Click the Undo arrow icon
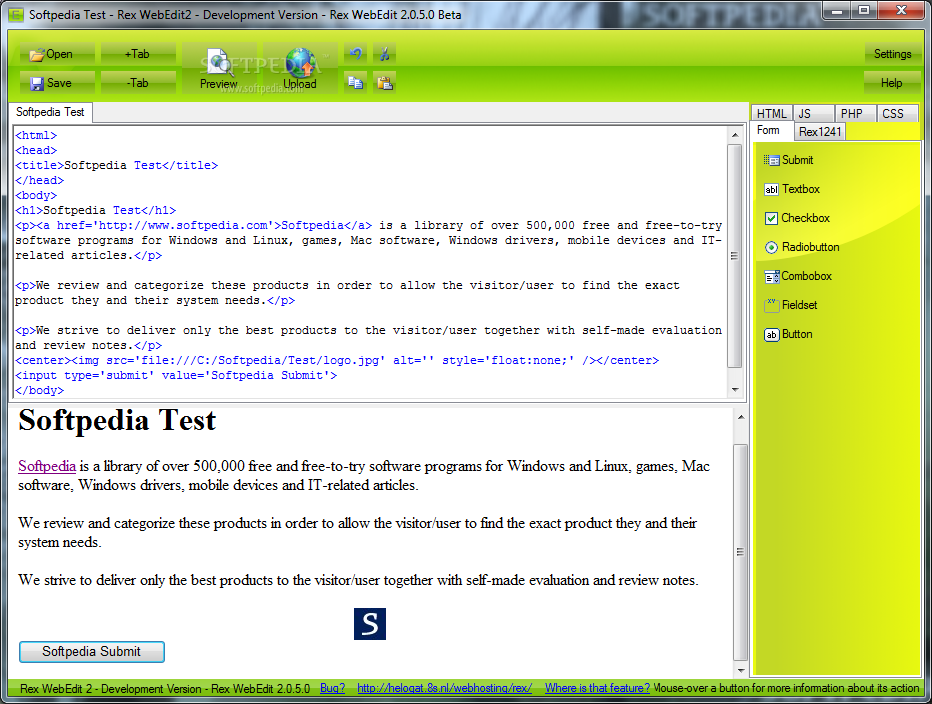The image size is (932, 704). point(355,54)
